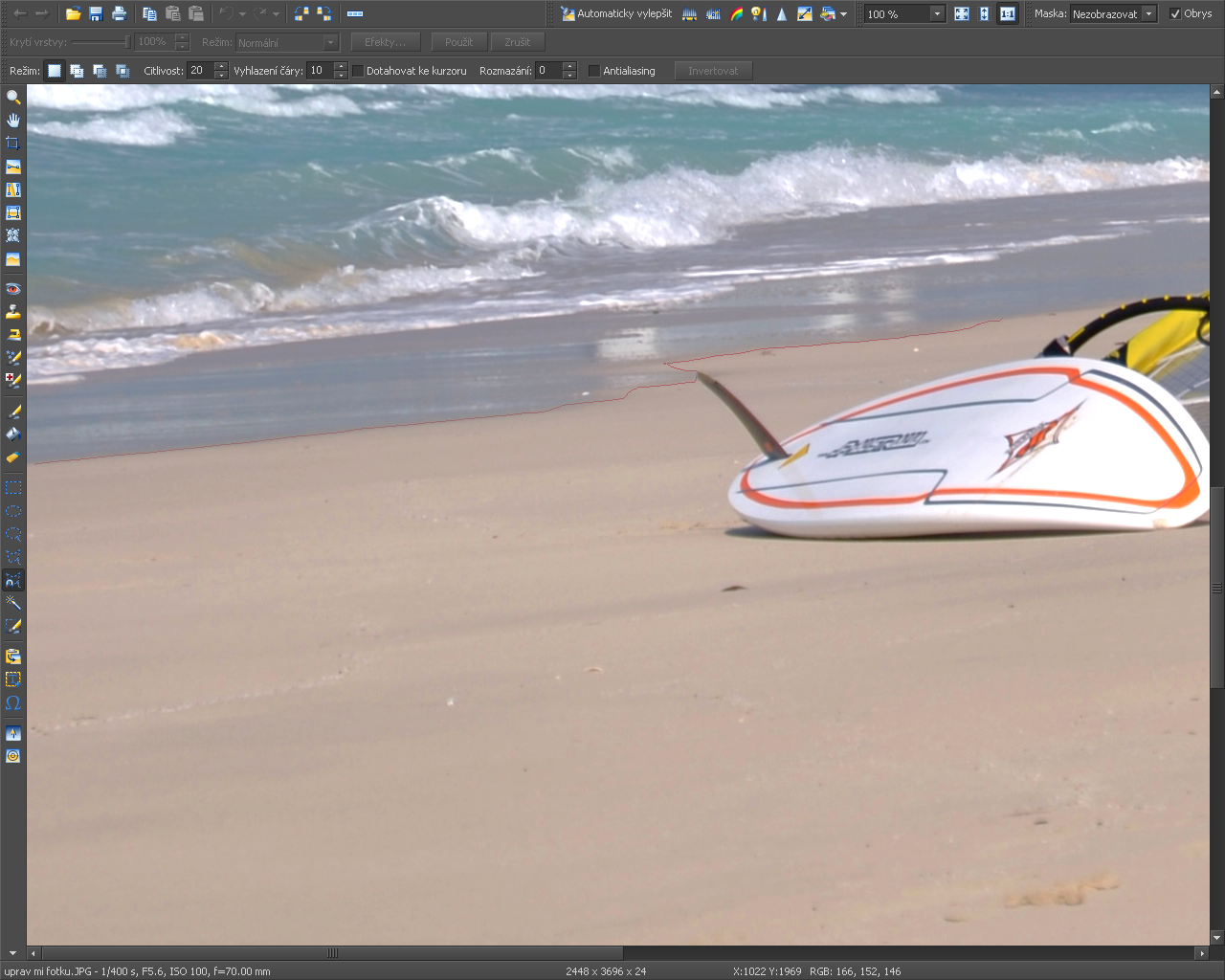1225x980 pixels.
Task: Click Automaticky vylepšit button
Action: coord(616,14)
